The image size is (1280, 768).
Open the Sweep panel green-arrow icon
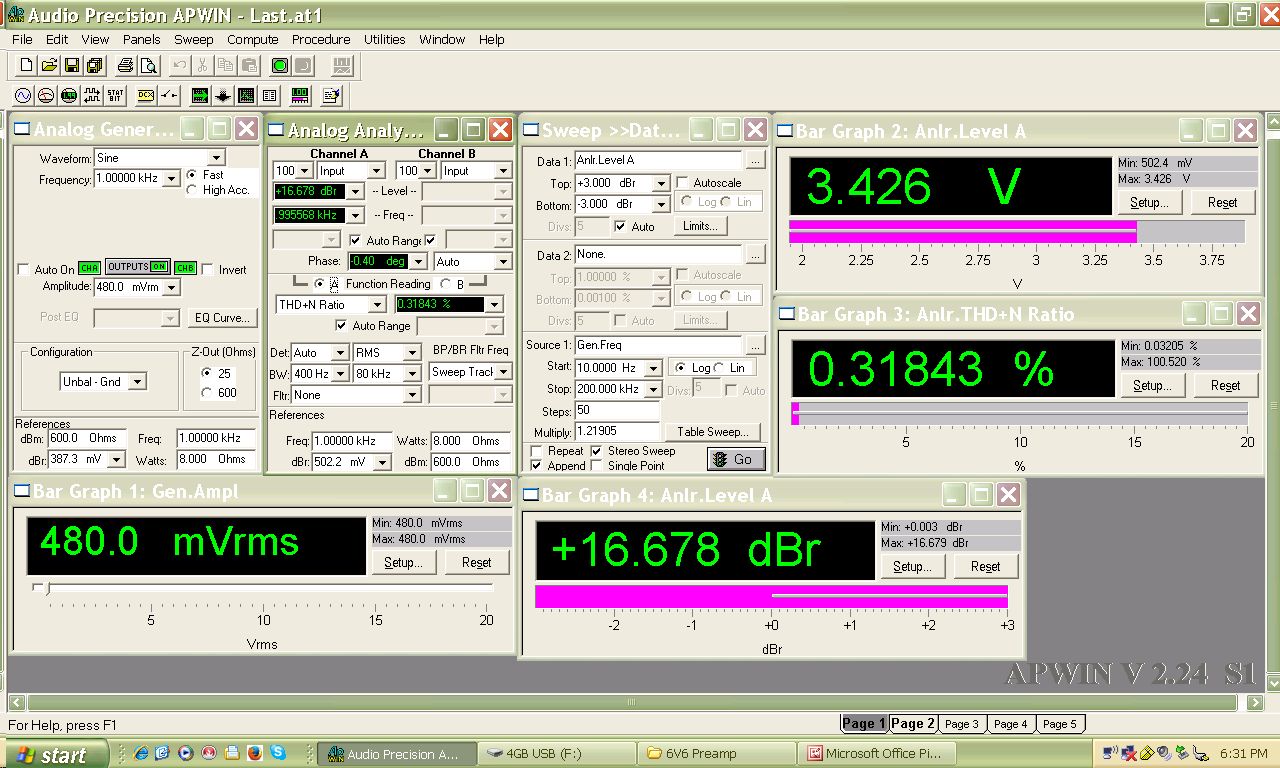pos(200,96)
